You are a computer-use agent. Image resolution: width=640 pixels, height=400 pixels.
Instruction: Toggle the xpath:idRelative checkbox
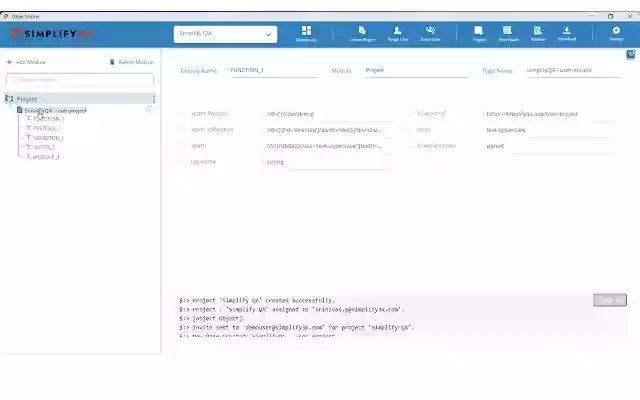182,129
